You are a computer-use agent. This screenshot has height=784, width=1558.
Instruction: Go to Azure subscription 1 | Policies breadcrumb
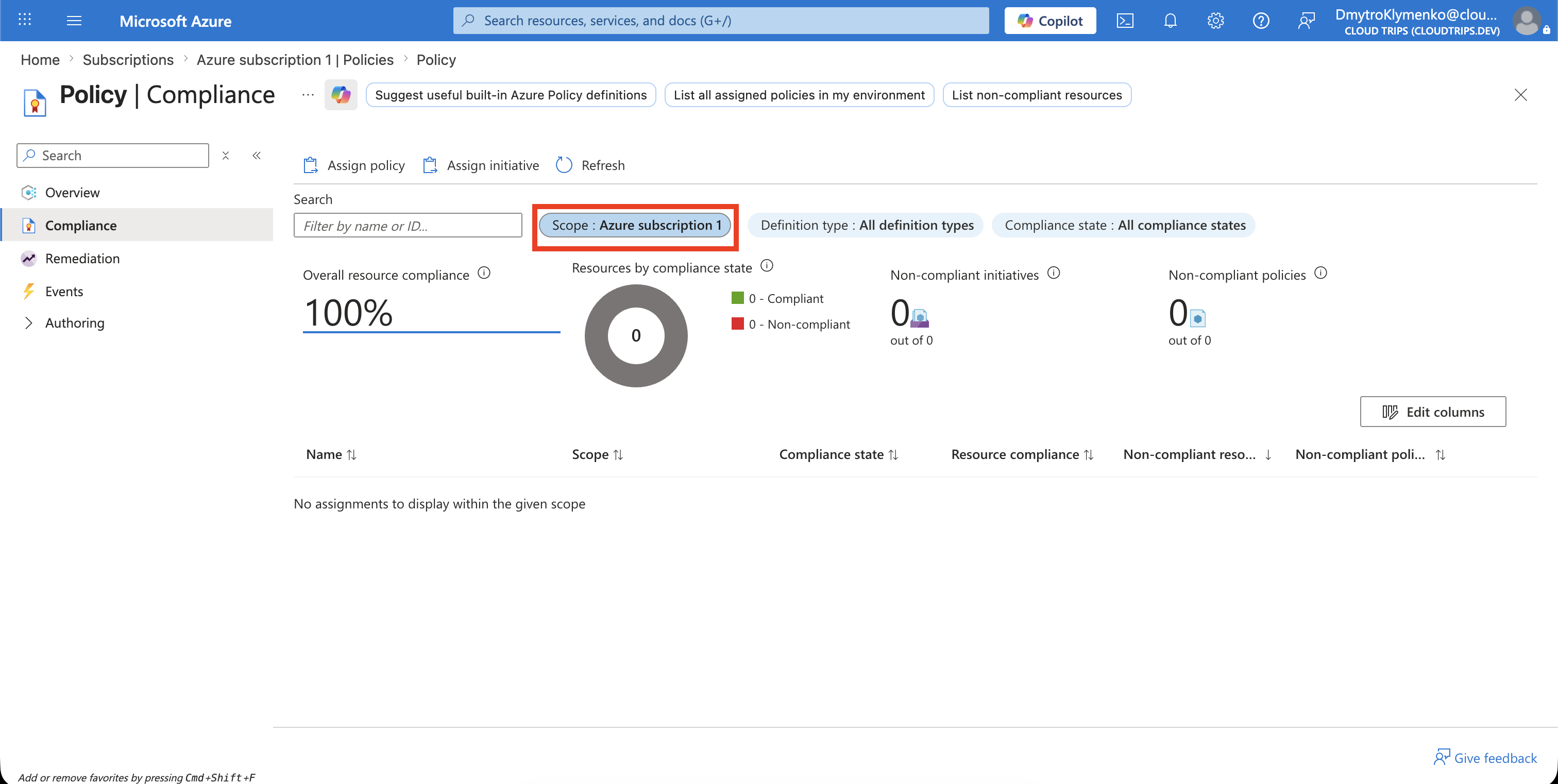(295, 59)
